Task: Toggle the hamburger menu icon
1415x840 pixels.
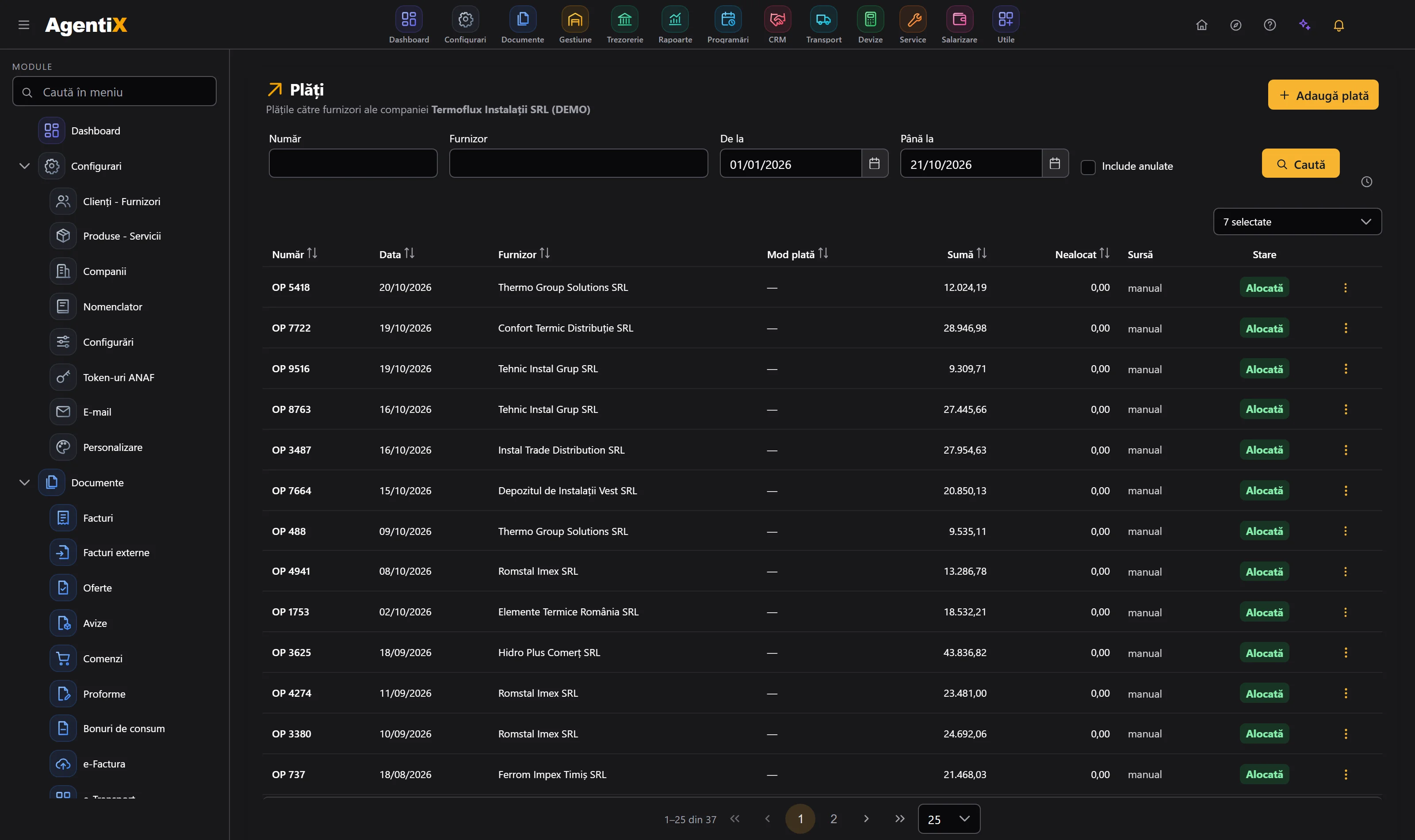Action: [x=24, y=25]
